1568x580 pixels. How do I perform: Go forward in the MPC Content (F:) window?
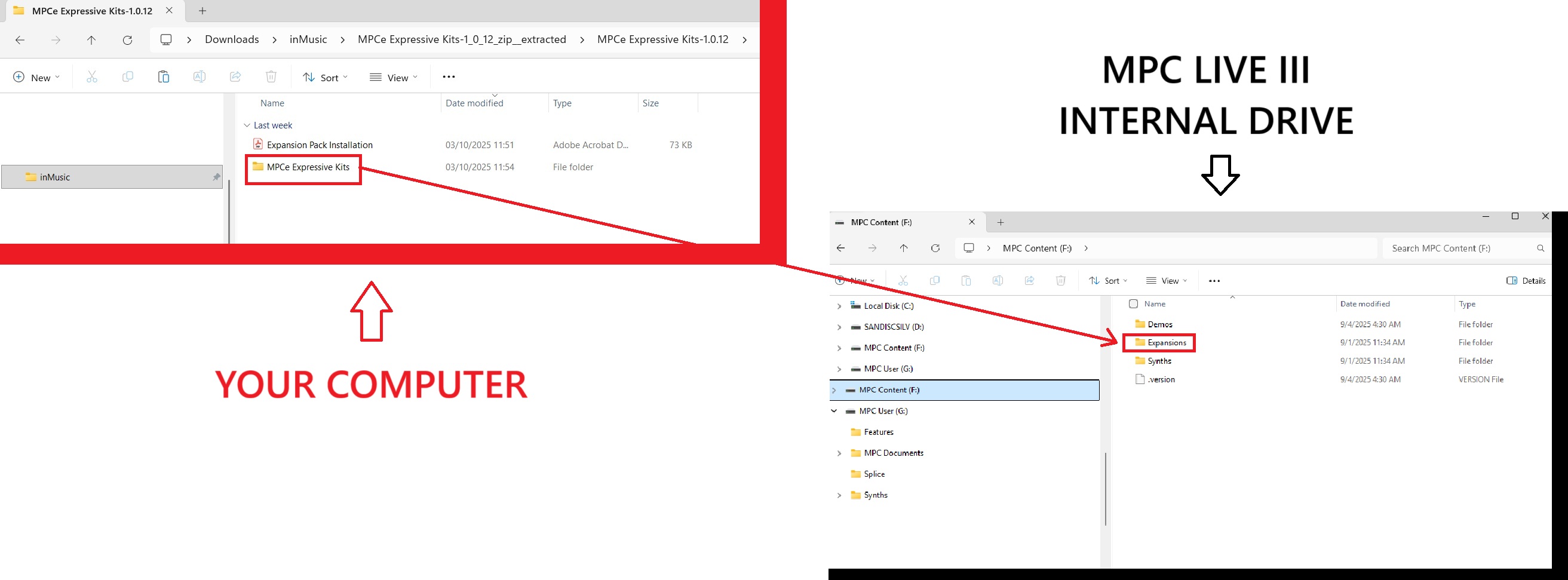click(x=872, y=248)
